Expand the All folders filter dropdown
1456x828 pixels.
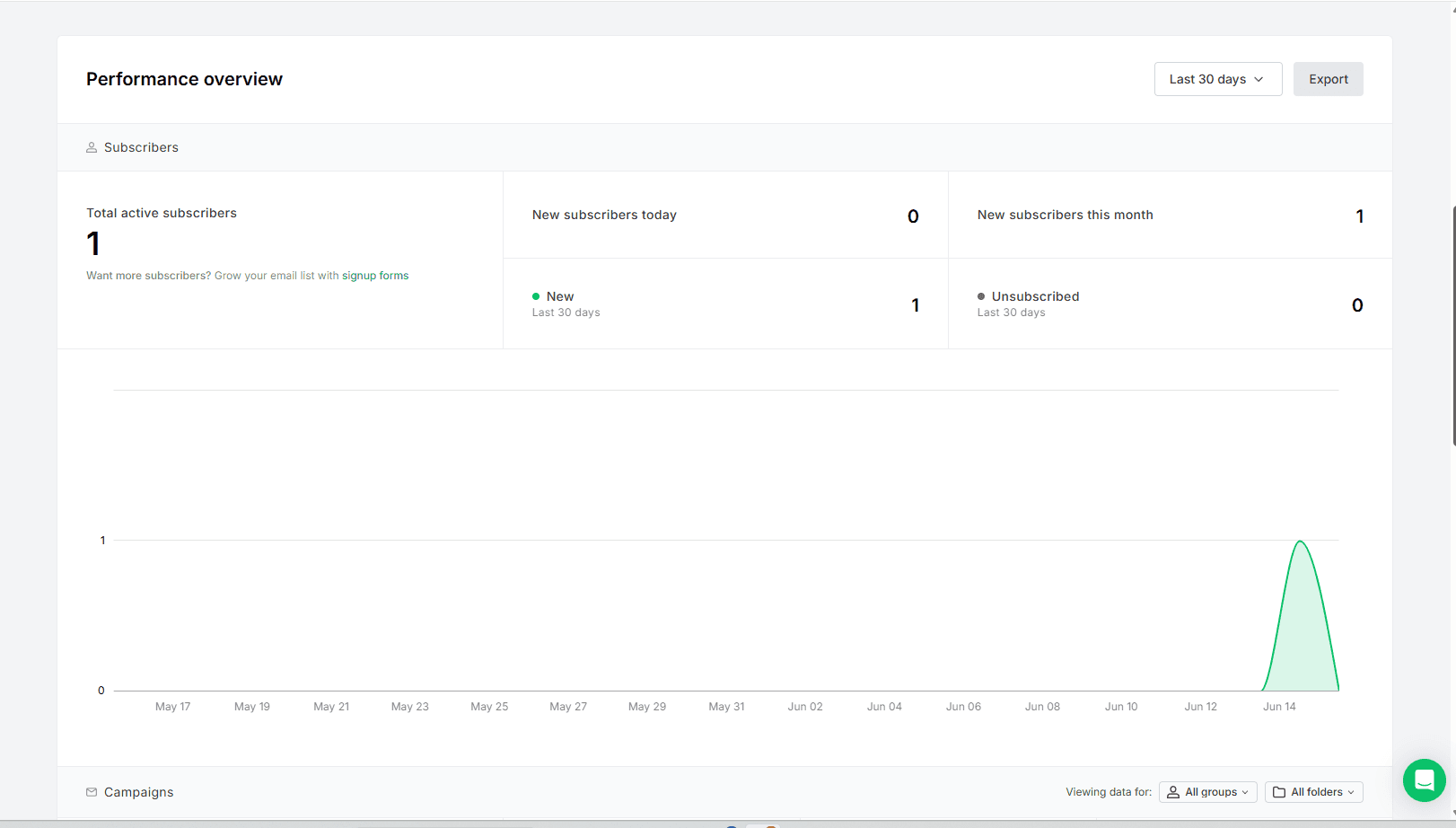[1313, 792]
